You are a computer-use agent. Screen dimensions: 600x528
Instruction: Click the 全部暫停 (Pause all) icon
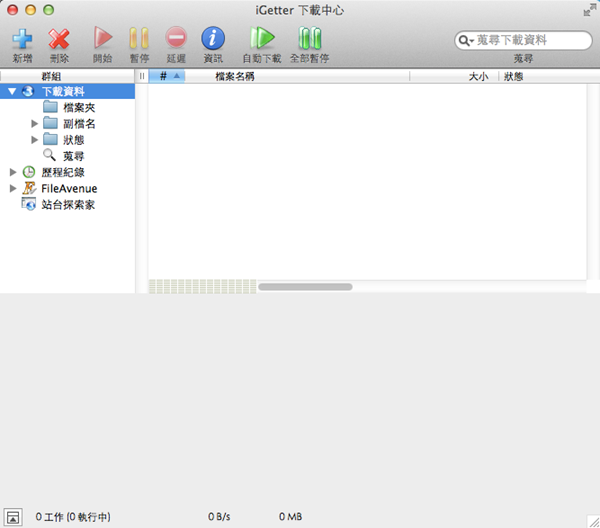click(x=309, y=39)
